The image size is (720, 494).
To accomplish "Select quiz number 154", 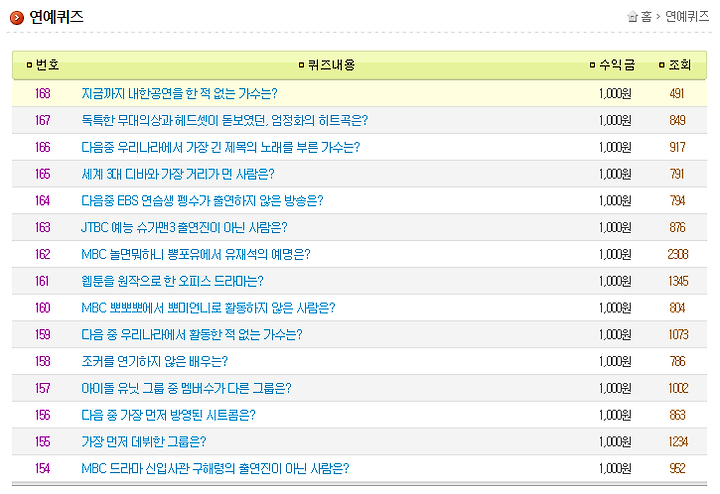I will coord(43,469).
